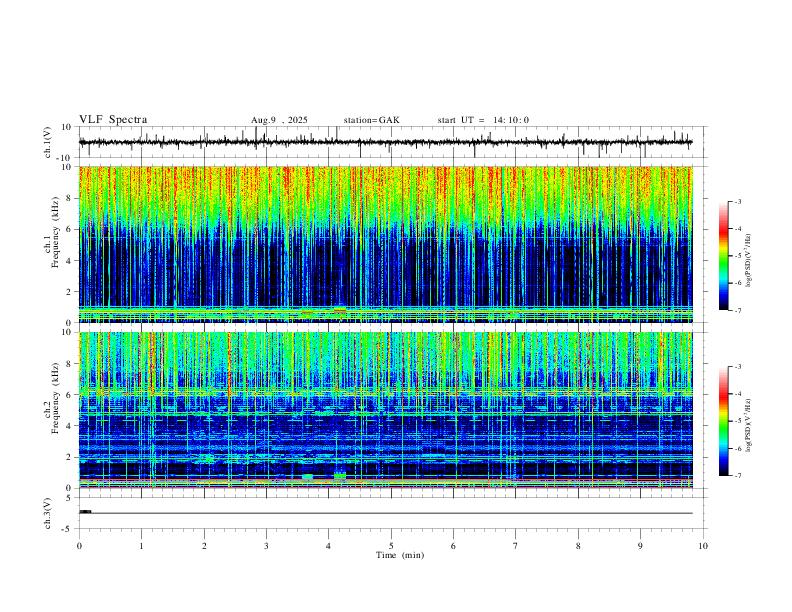Select the "Aug.9 , 2025" date text
This screenshot has height=612, width=792.
pos(279,120)
